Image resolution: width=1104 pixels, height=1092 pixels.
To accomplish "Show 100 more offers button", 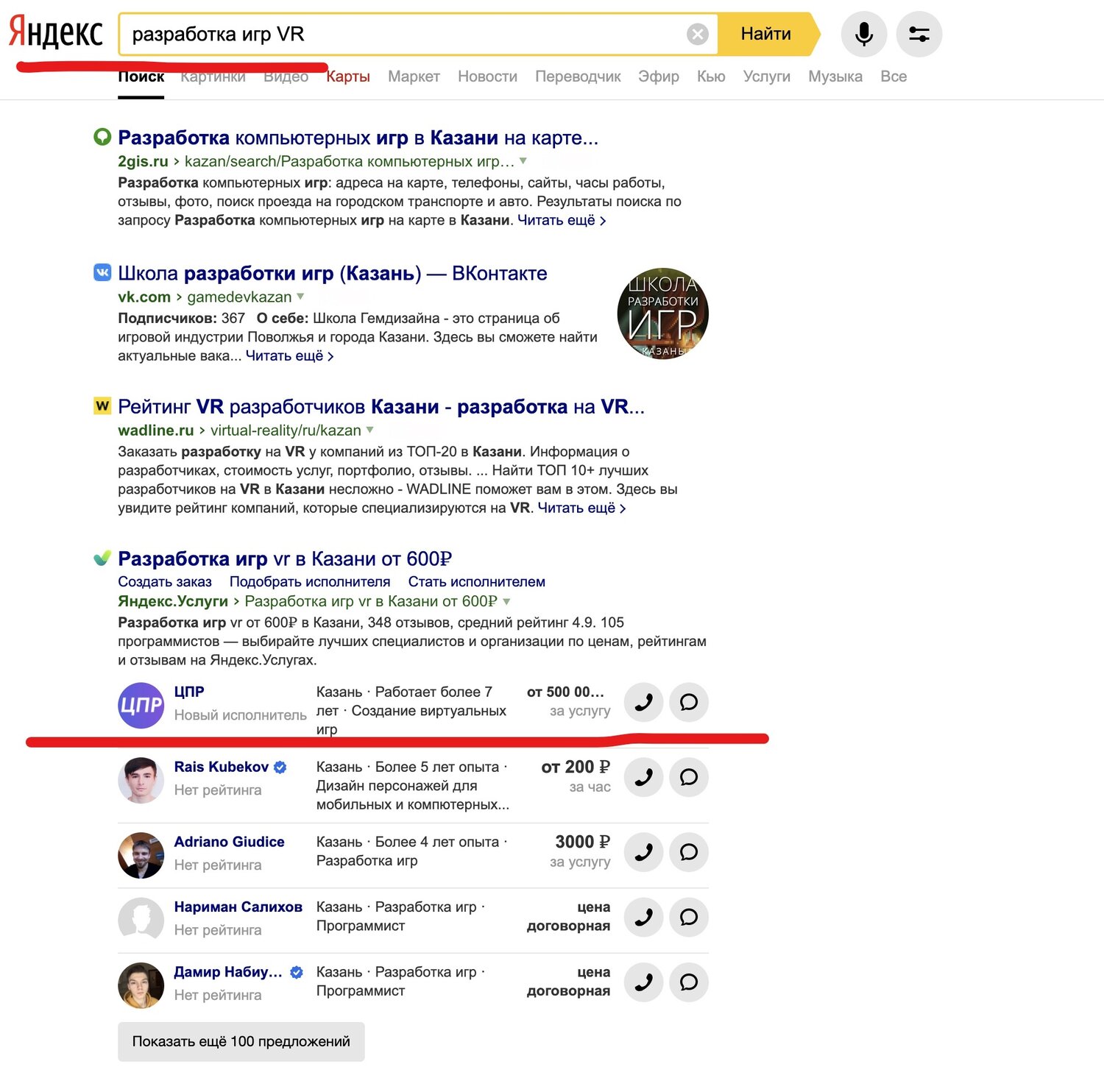I will 241,1041.
